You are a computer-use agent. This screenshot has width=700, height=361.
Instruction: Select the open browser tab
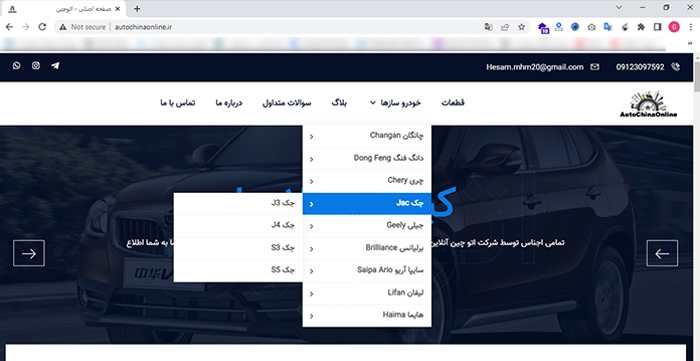(65, 9)
